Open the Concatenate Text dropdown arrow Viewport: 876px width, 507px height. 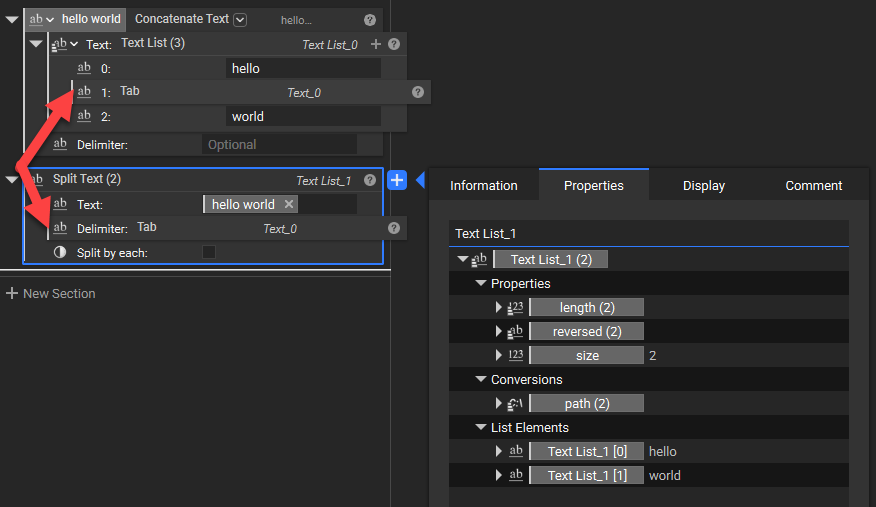coord(240,20)
